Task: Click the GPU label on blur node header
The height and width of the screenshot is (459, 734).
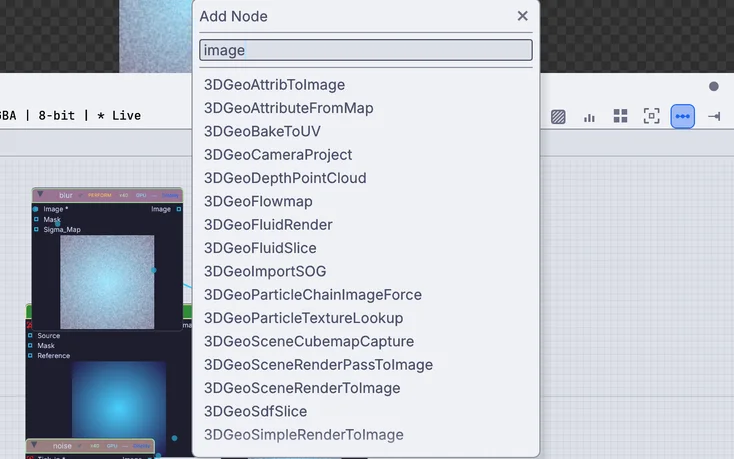Action: coord(140,196)
